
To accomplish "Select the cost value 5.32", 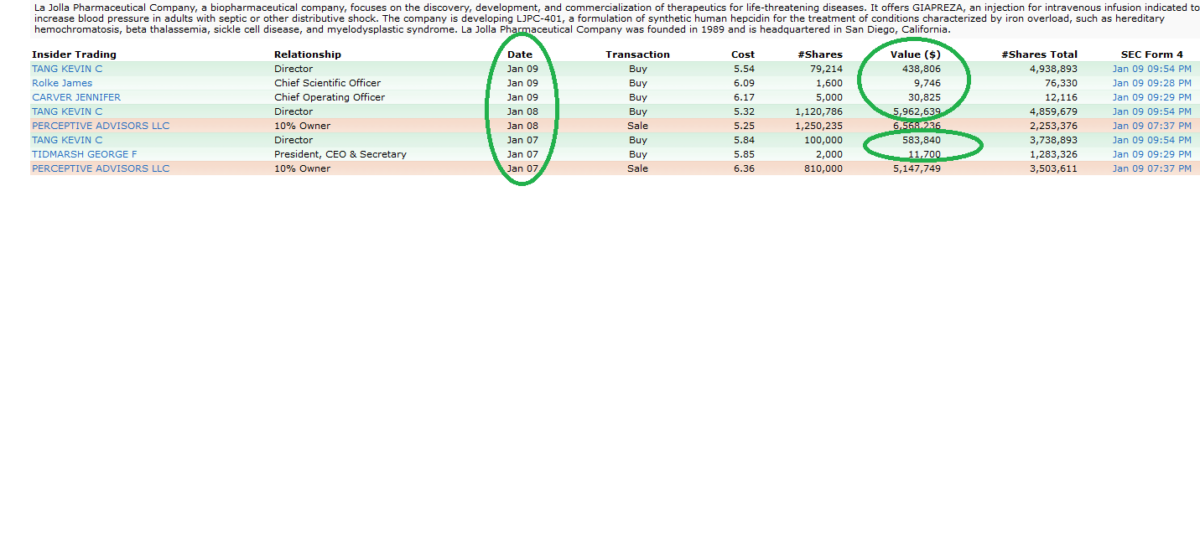I will click(x=743, y=112).
